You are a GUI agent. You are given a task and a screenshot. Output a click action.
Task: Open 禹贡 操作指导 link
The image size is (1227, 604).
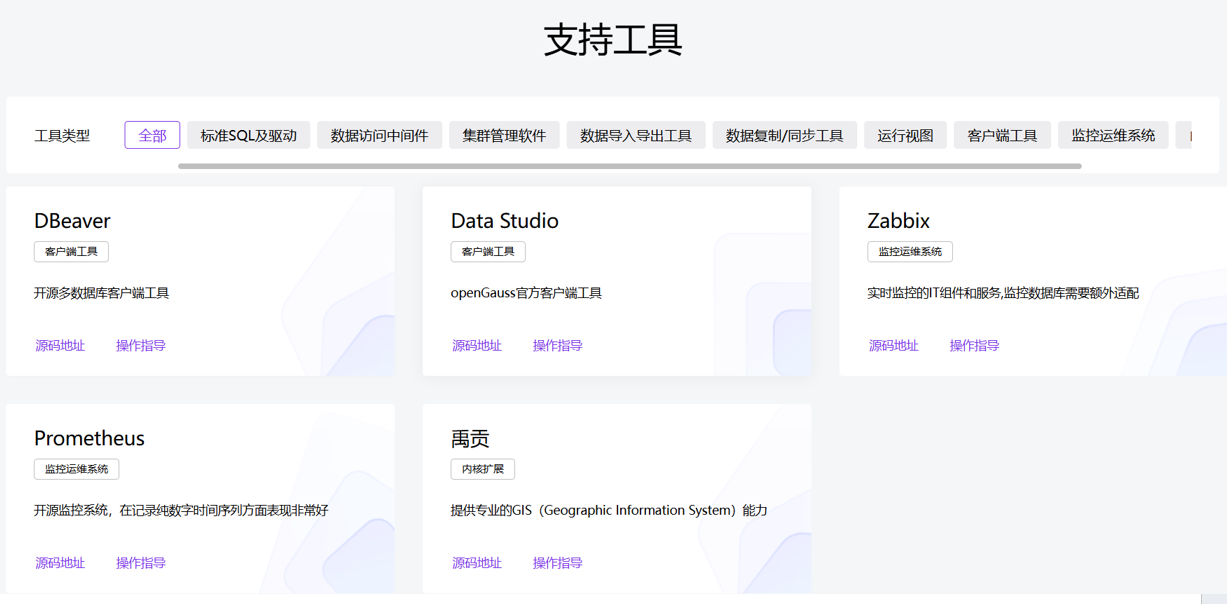558,563
